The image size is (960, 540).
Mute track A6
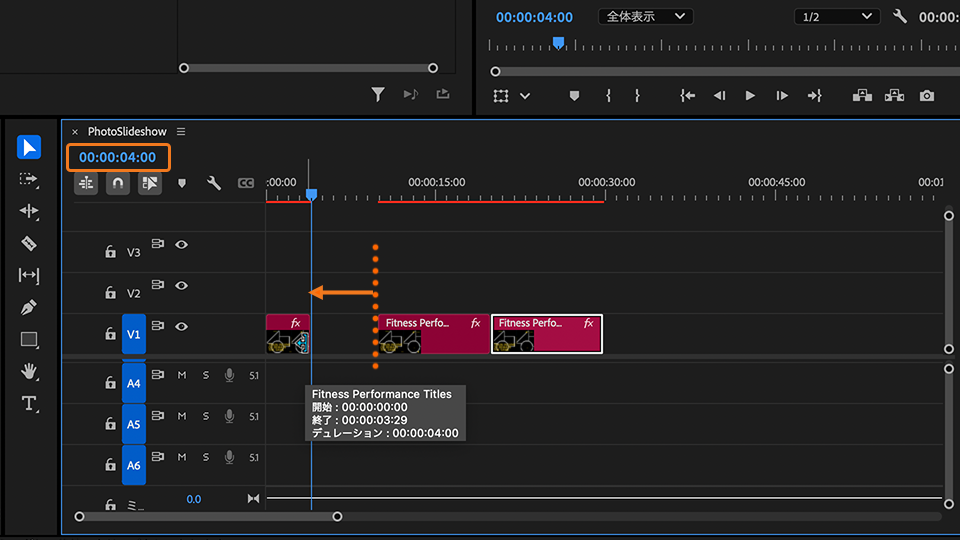[x=182, y=457]
